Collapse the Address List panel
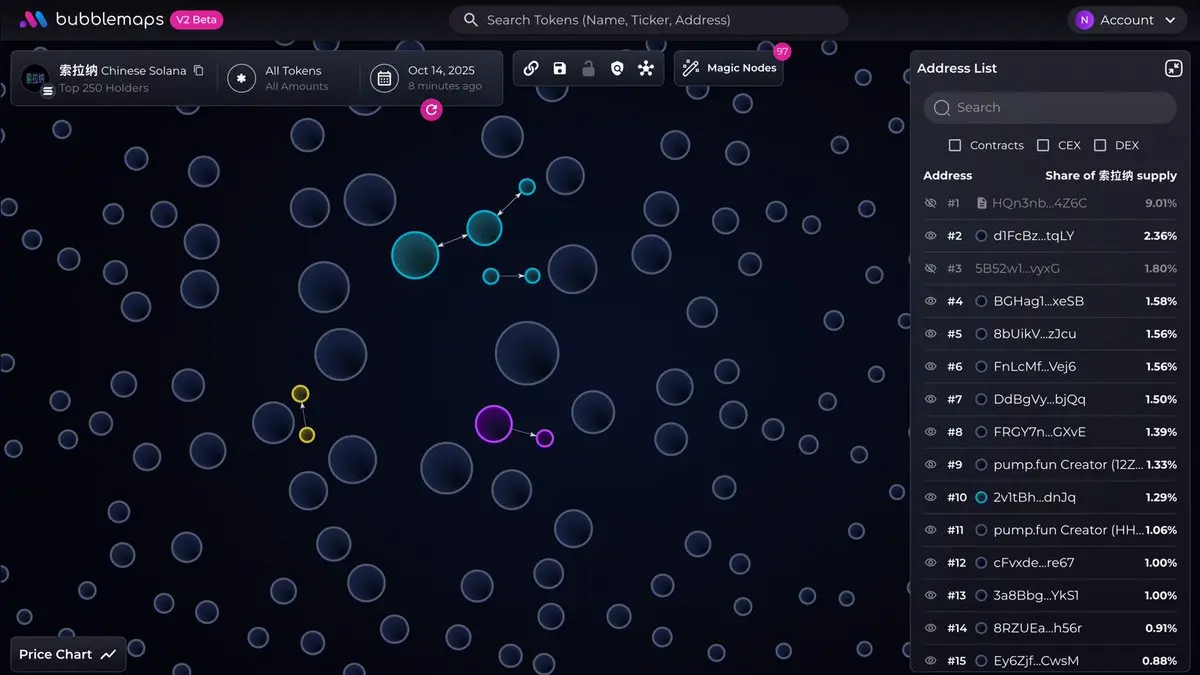1200x675 pixels. tap(1173, 68)
